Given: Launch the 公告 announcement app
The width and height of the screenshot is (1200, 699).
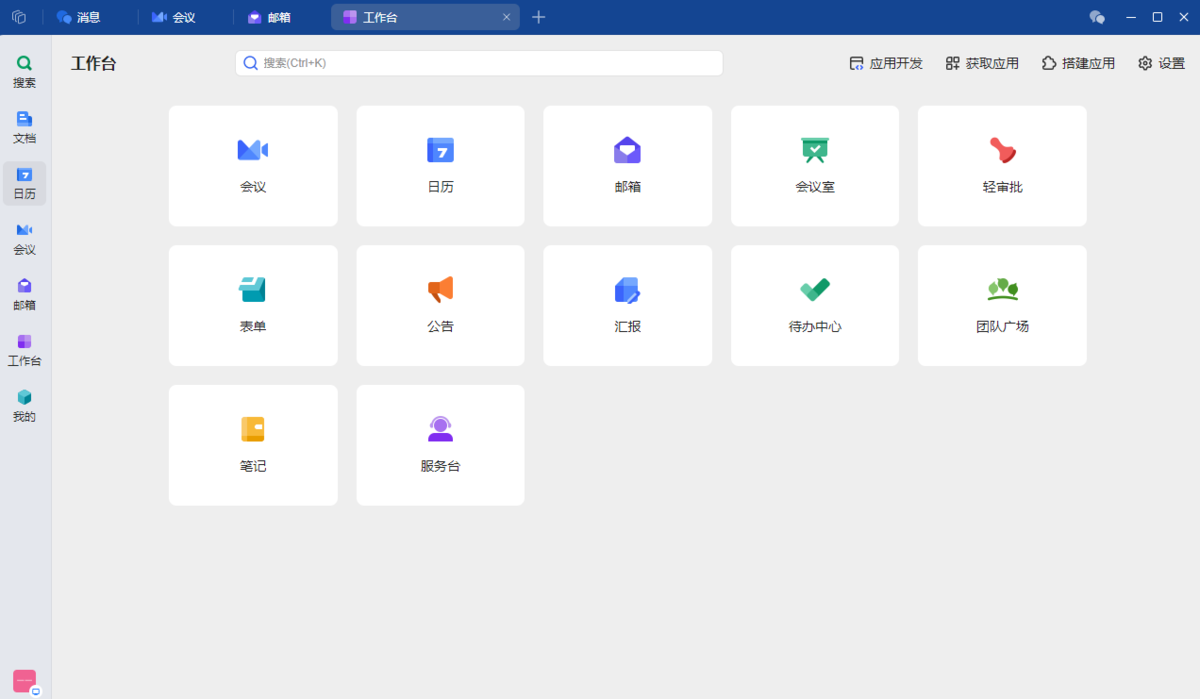Looking at the screenshot, I should [440, 305].
